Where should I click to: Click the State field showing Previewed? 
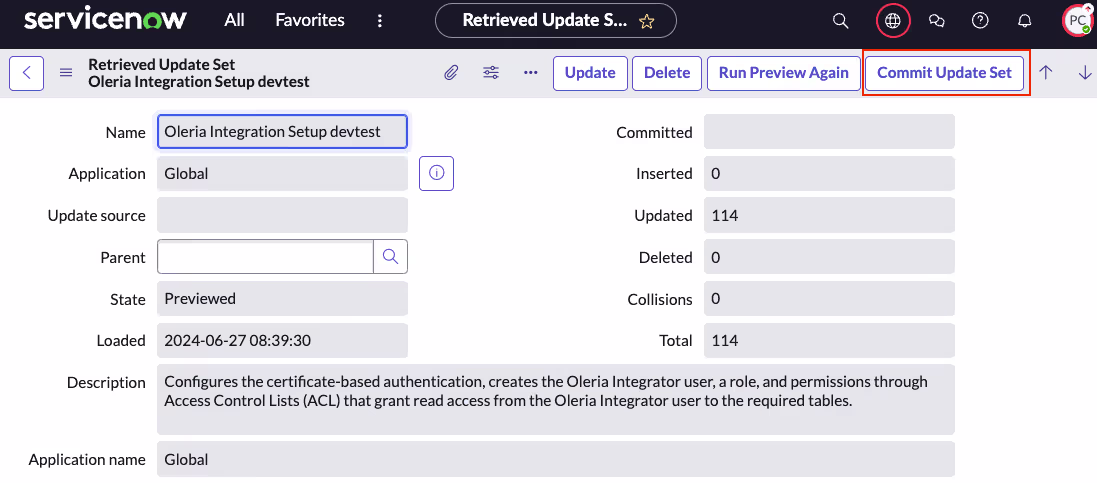(x=283, y=299)
